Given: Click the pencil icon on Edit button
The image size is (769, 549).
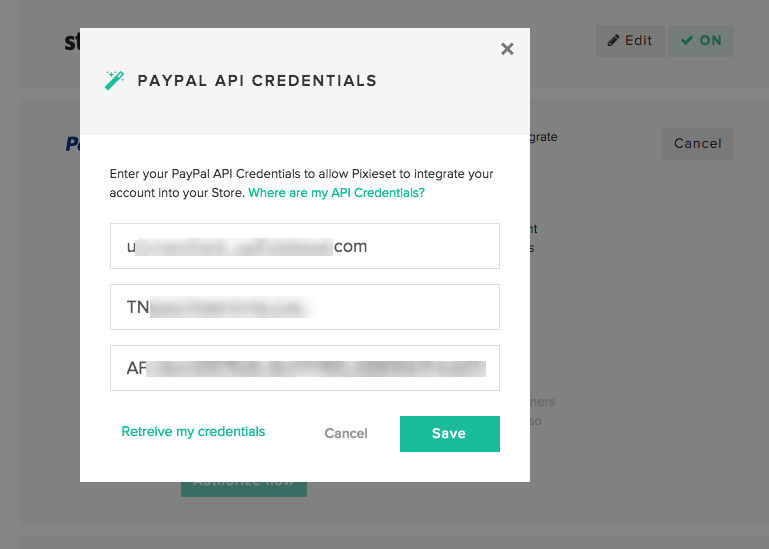Looking at the screenshot, I should [x=613, y=41].
